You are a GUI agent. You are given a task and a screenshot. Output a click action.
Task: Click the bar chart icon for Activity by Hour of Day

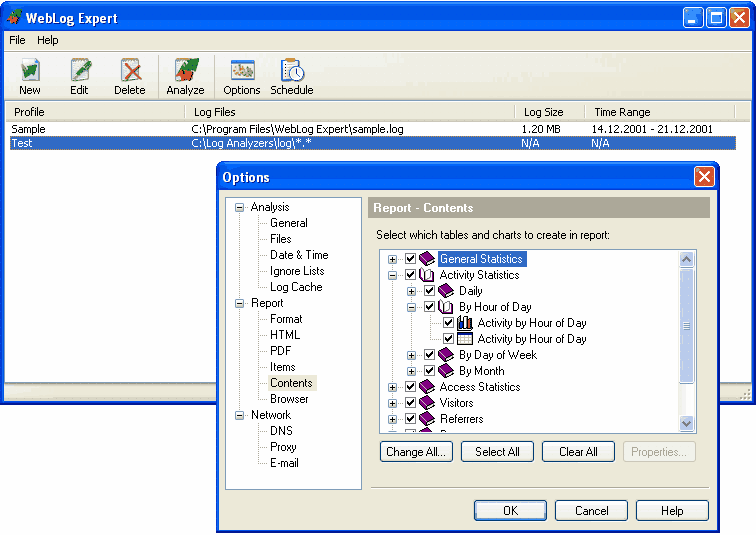(x=465, y=322)
